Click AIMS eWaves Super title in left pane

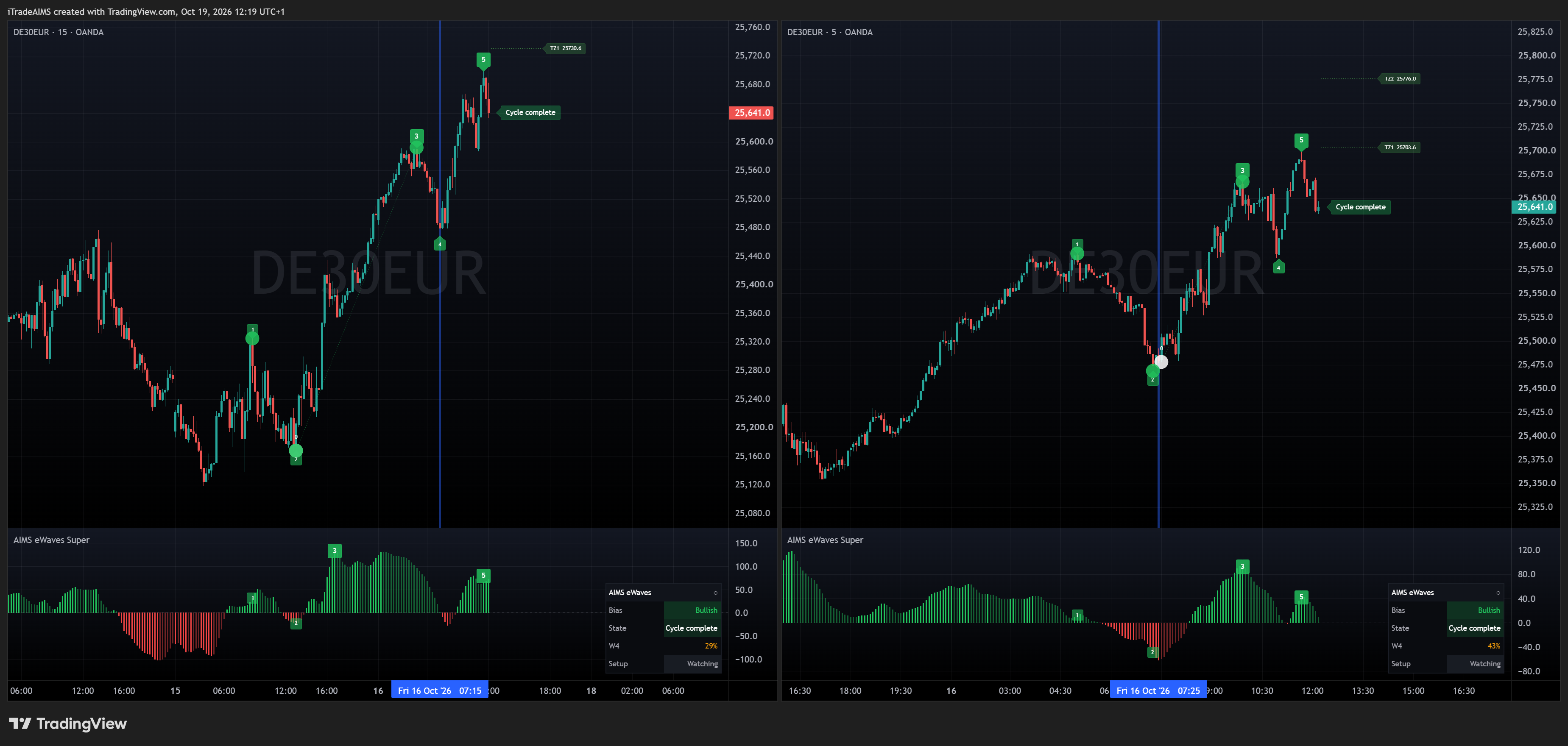click(x=51, y=540)
